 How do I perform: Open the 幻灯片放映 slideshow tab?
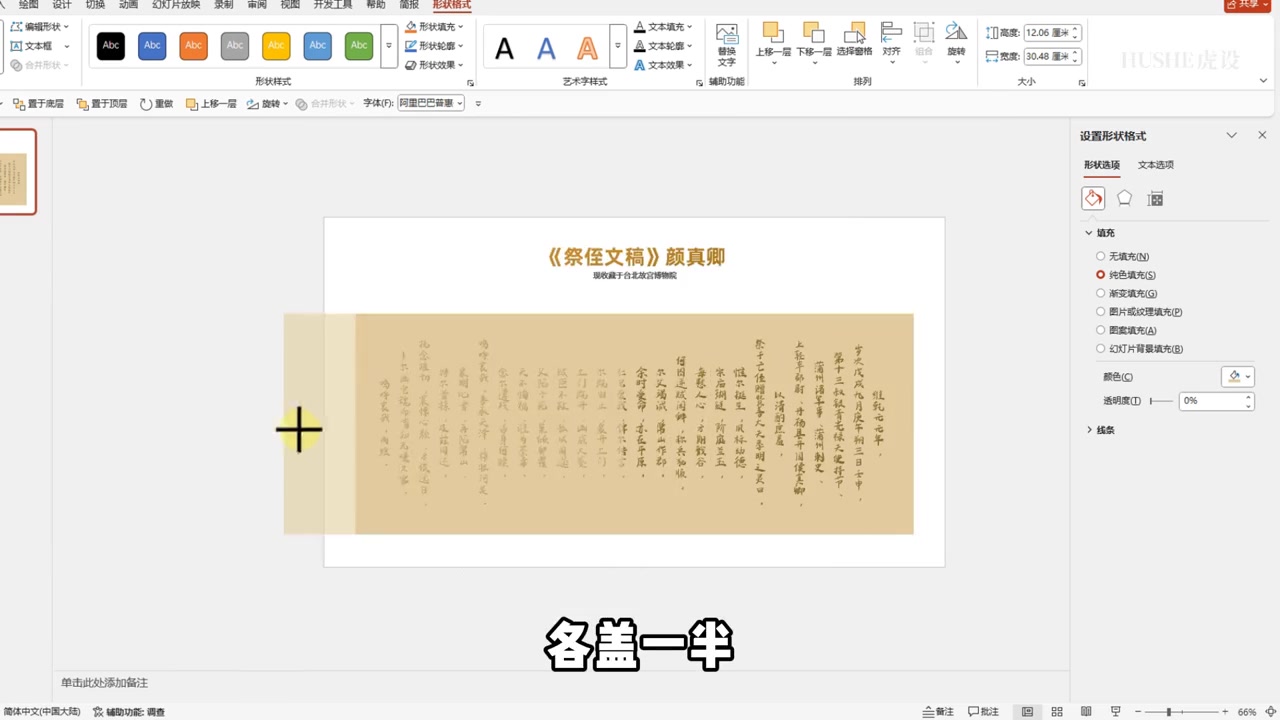click(176, 5)
